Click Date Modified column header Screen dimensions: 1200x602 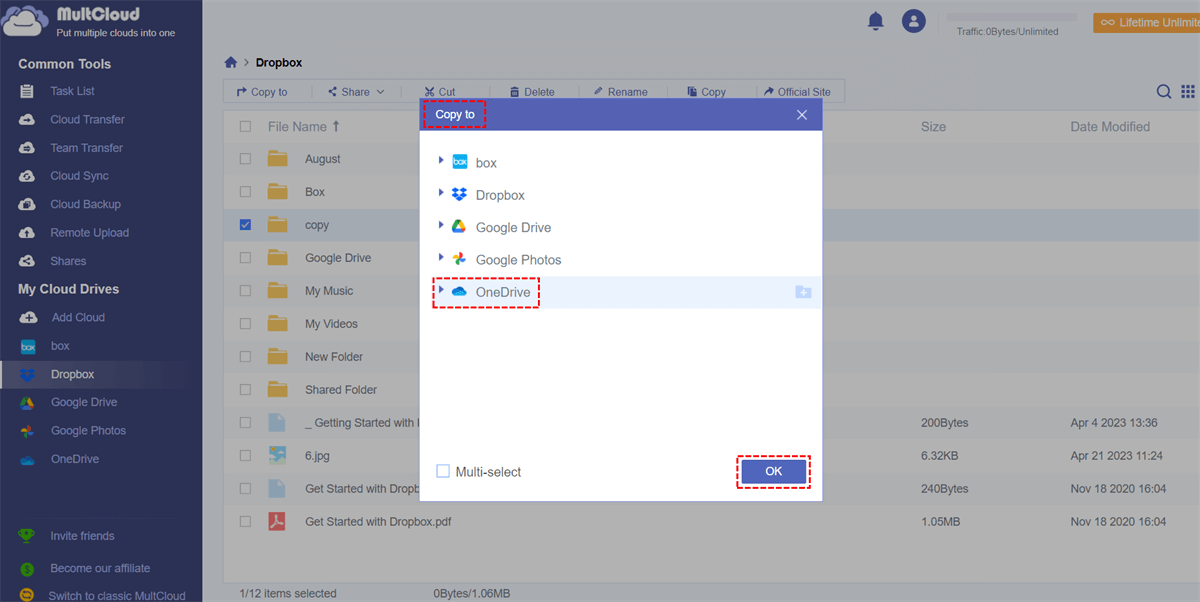(x=1110, y=127)
